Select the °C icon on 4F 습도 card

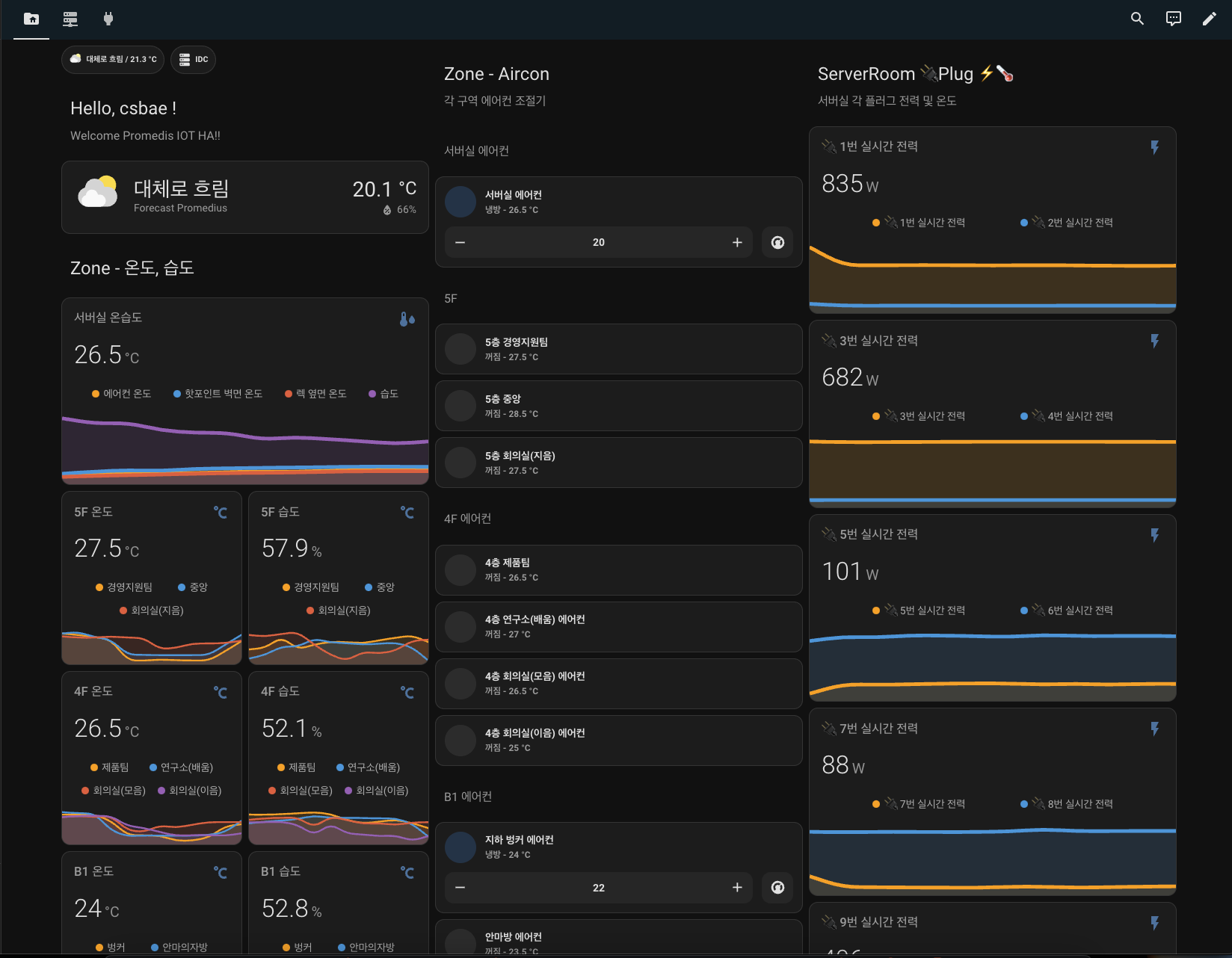[408, 693]
